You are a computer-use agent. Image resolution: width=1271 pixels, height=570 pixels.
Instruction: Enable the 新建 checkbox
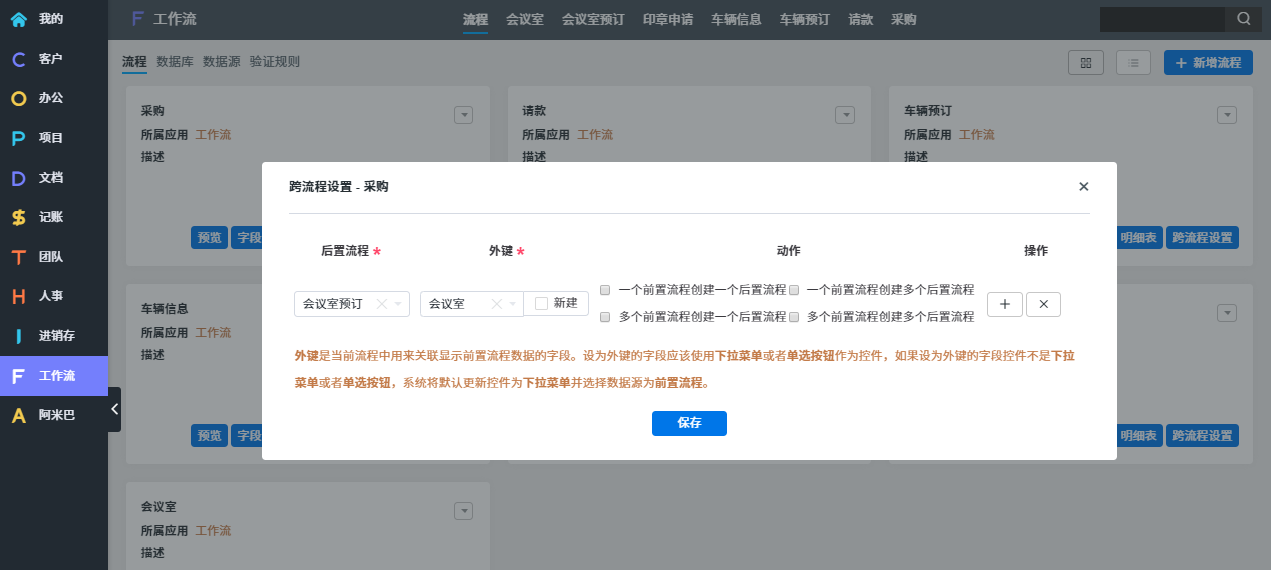tap(542, 303)
